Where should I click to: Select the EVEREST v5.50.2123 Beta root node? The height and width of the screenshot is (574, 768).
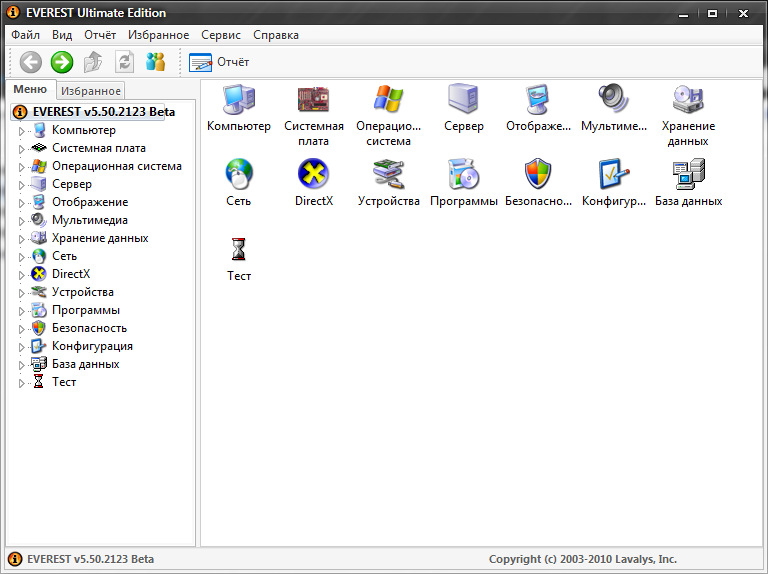click(x=103, y=112)
